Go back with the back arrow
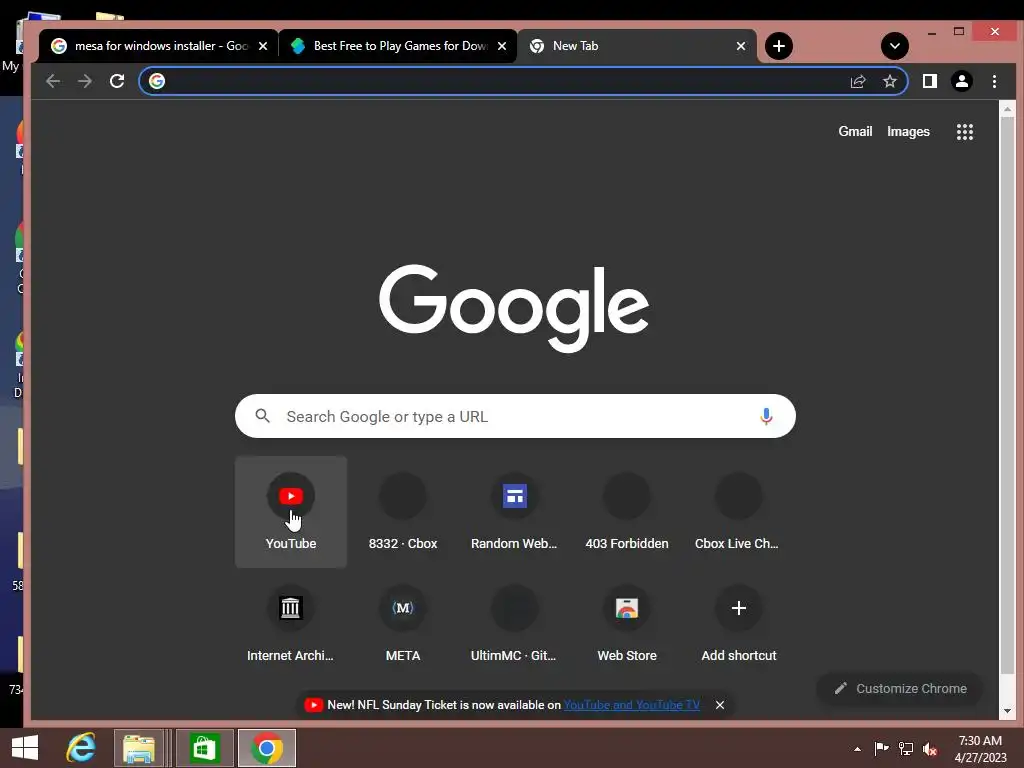 point(53,81)
